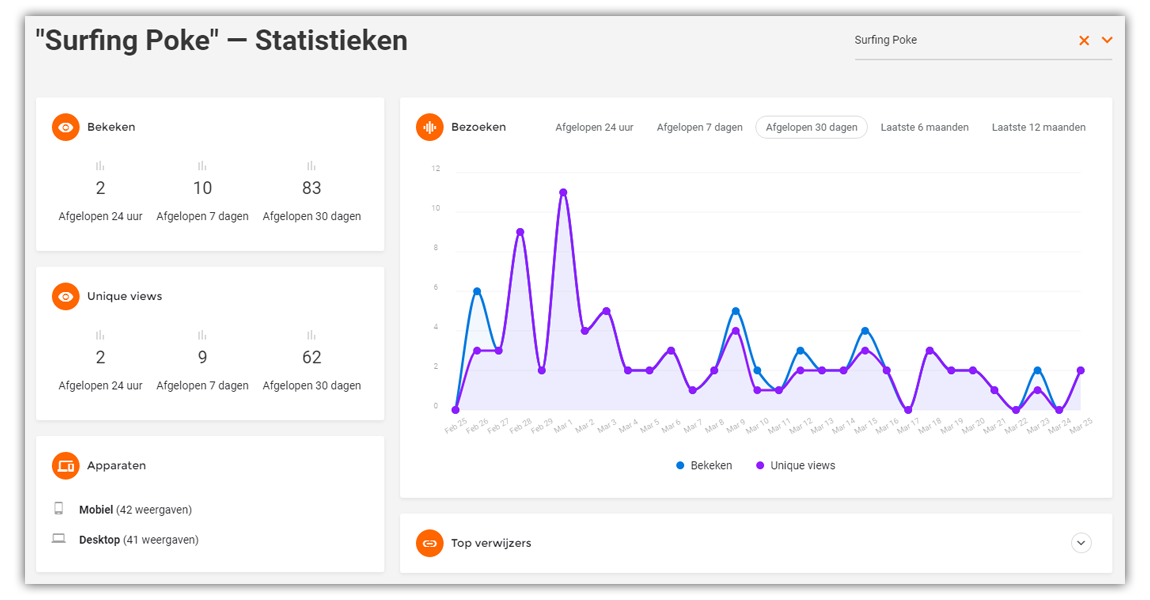Expand the Top verwijzers panel
Viewport: 1150px width, 600px height.
tap(1081, 543)
